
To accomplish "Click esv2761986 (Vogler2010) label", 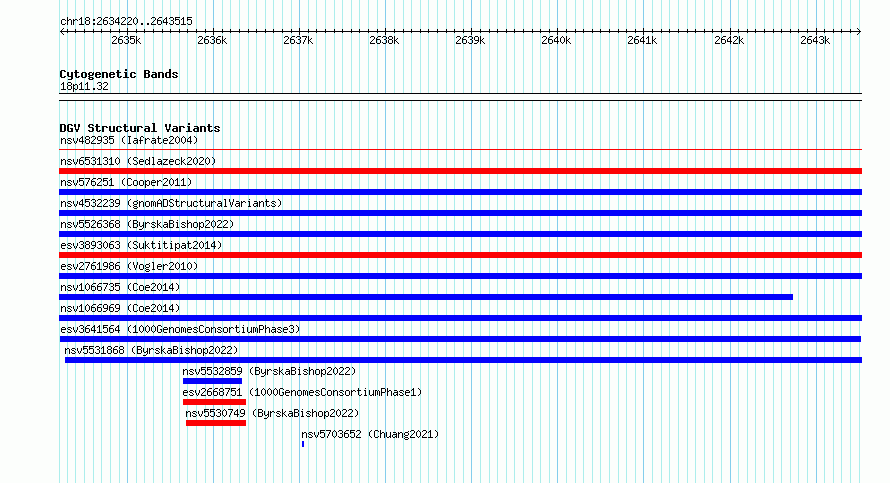I will point(129,266).
